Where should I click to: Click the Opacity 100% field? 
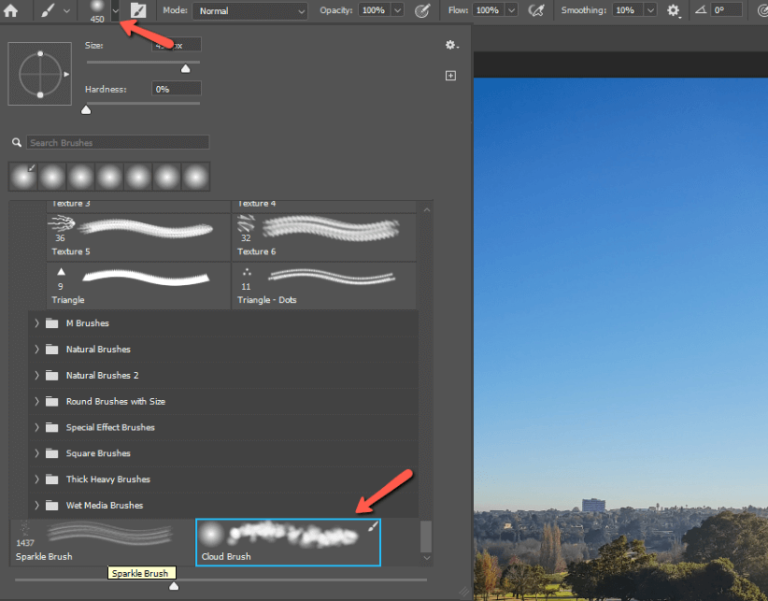click(x=374, y=10)
